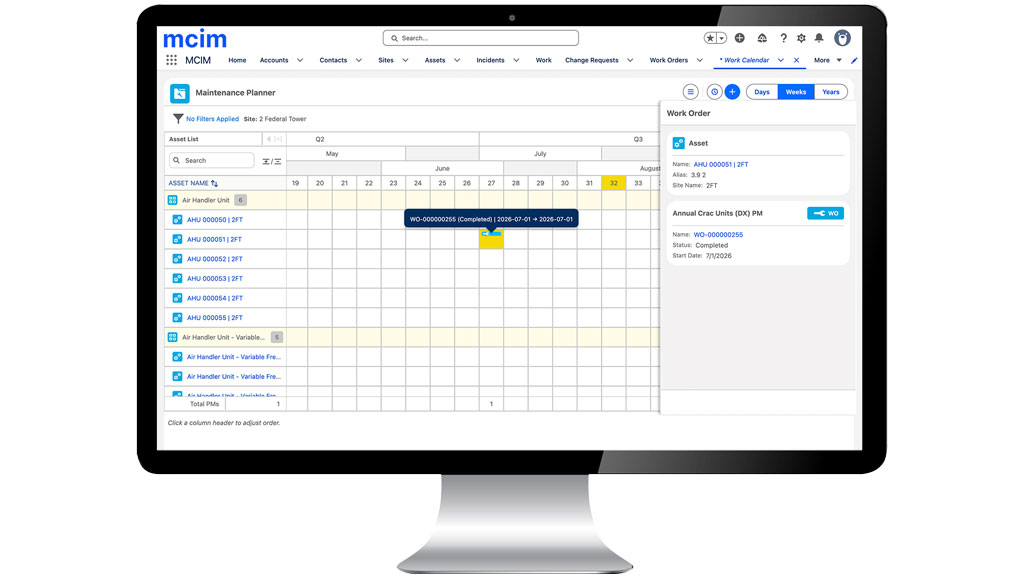
Task: Click the Asset card icon in Work Order panel
Action: pyautogui.click(x=679, y=143)
